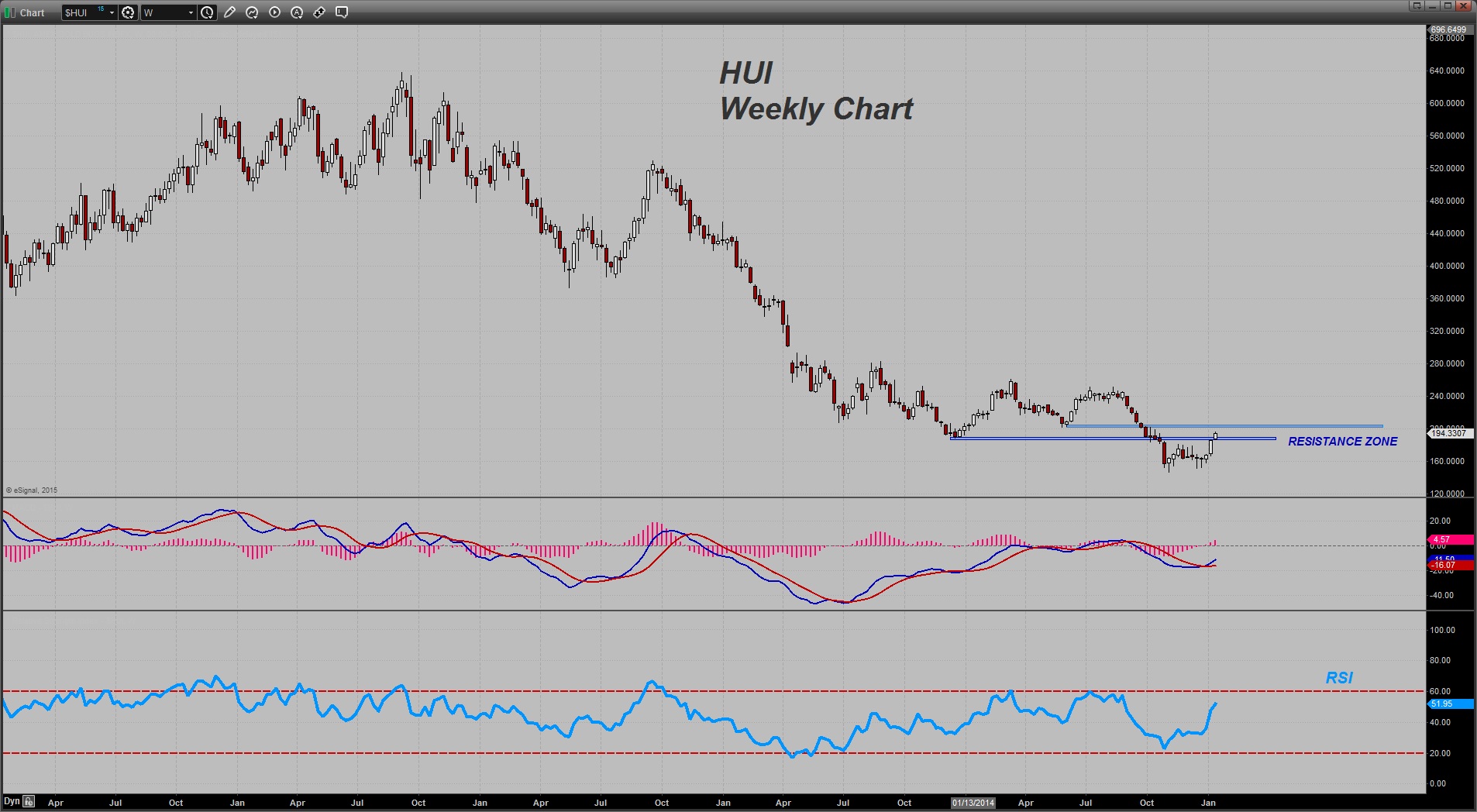
Task: Click the Chart window title label
Action: click(x=32, y=12)
